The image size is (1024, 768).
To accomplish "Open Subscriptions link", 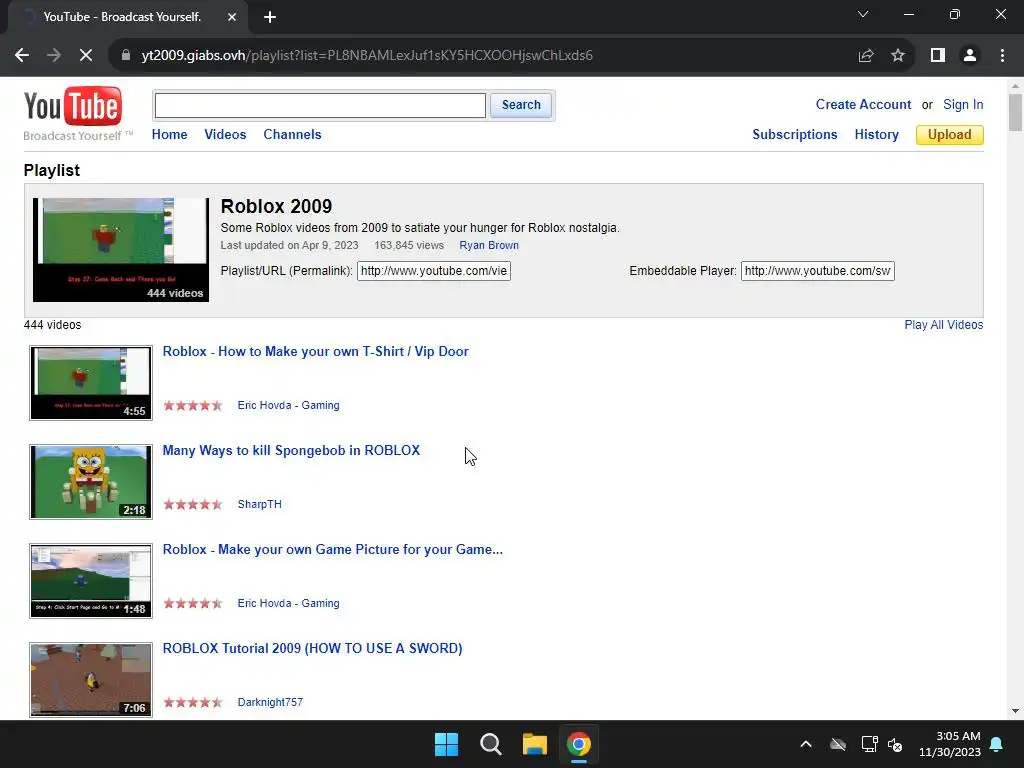I will [795, 135].
